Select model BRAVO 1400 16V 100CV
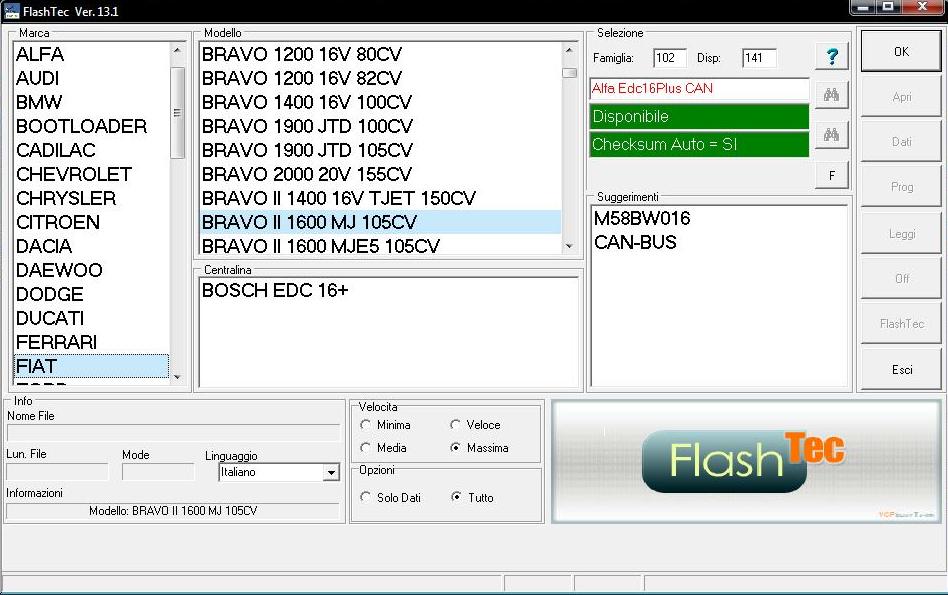 [380, 102]
